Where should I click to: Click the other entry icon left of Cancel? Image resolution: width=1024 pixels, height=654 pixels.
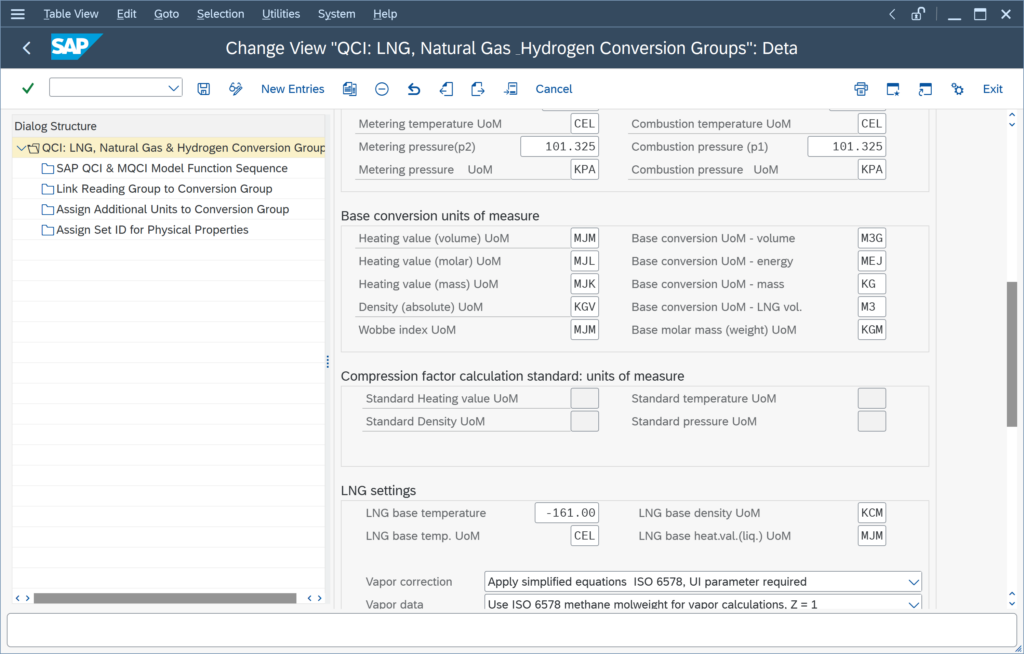(x=511, y=89)
